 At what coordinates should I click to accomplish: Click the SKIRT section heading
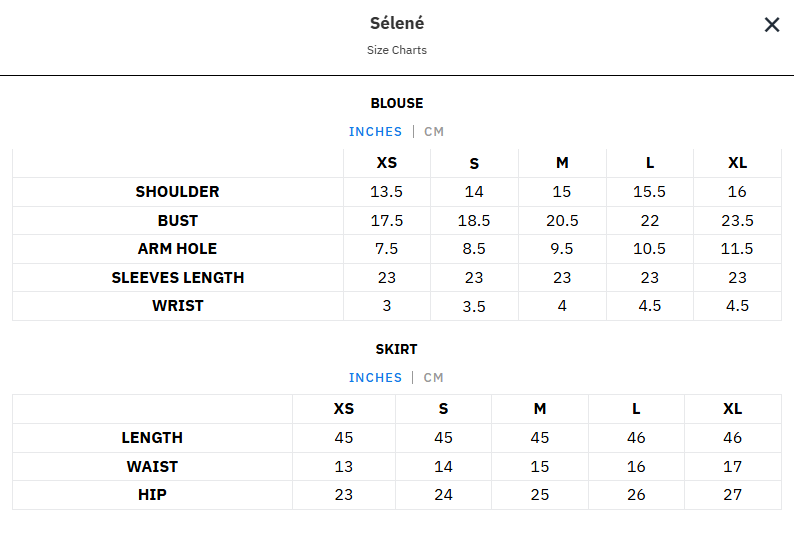tap(397, 349)
